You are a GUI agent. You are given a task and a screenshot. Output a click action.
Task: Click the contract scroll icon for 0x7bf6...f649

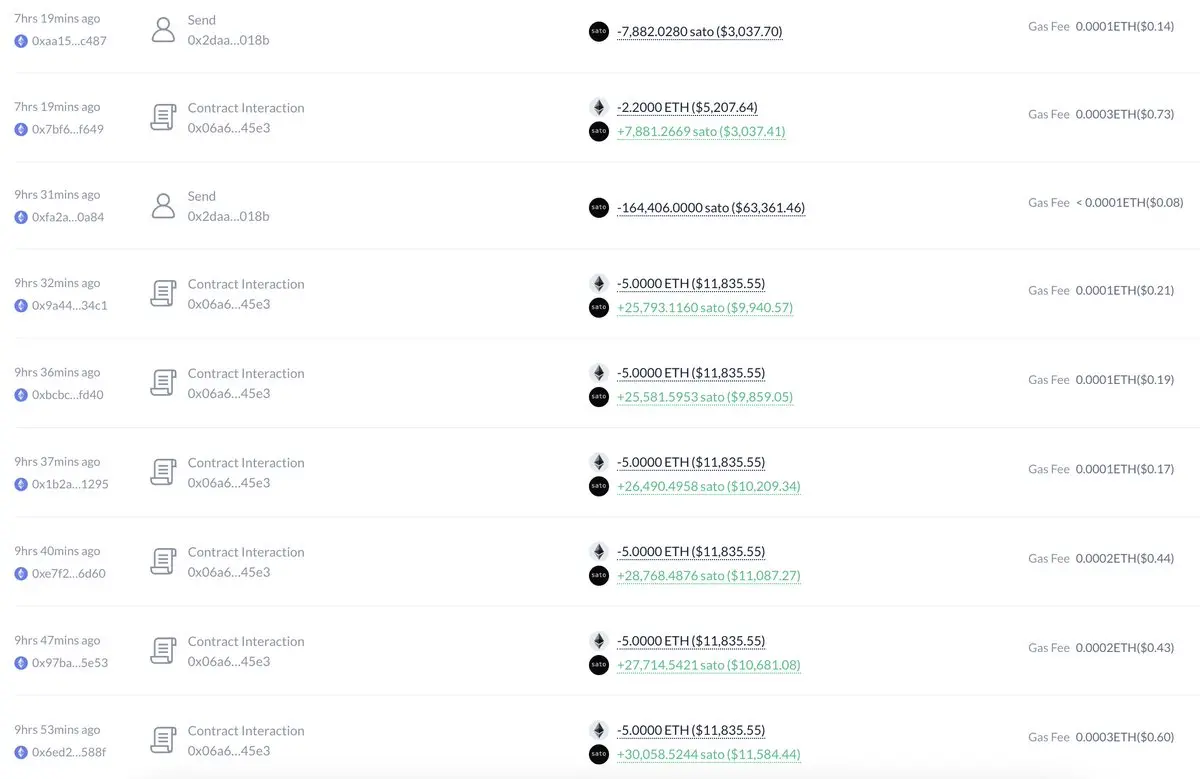(163, 118)
